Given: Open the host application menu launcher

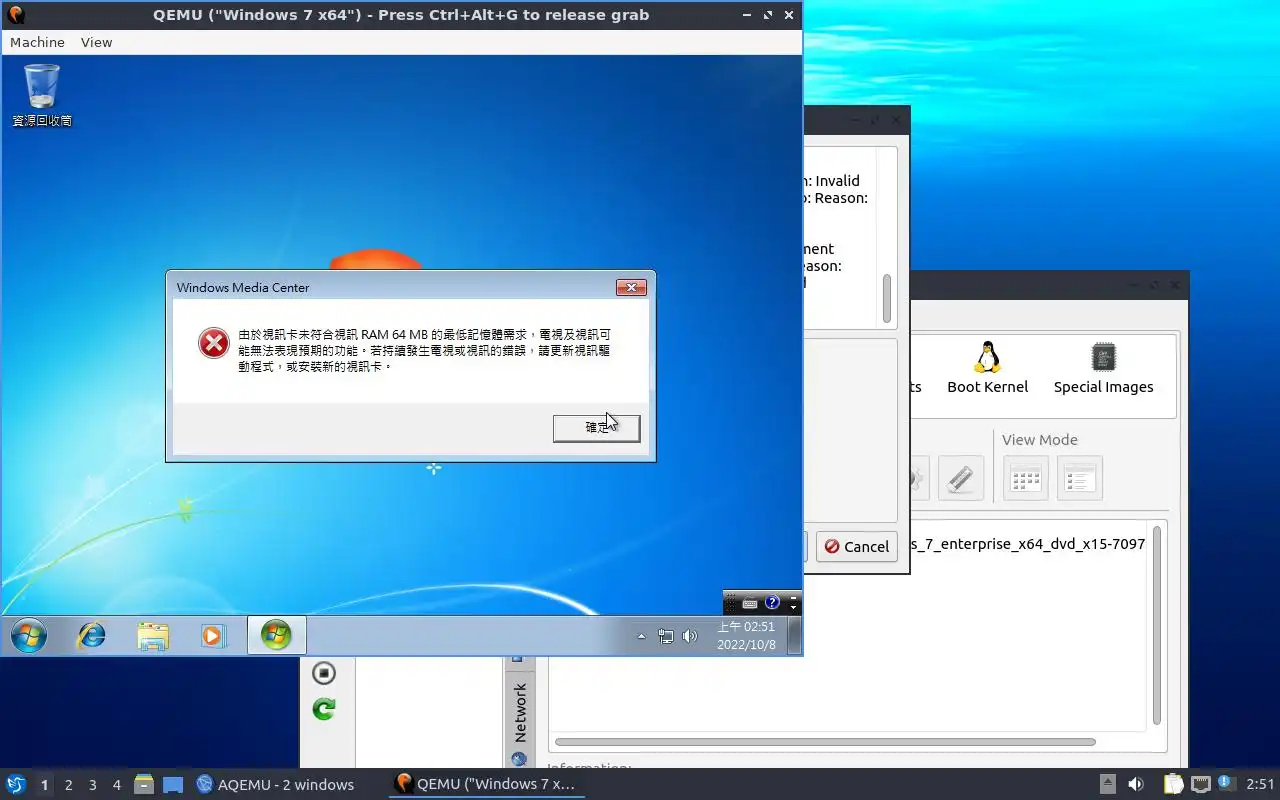Looking at the screenshot, I should tap(16, 784).
